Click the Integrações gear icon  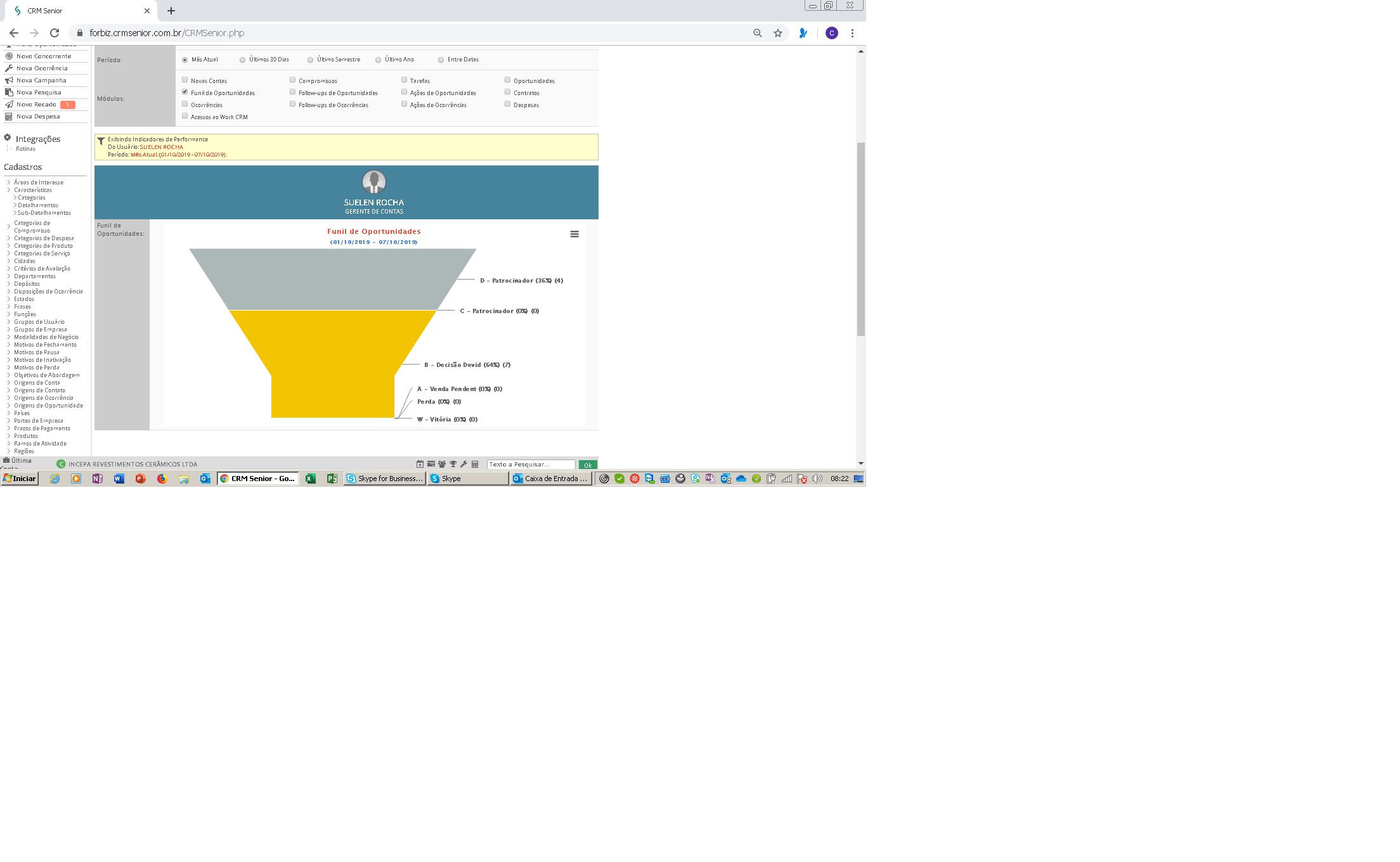(8, 138)
